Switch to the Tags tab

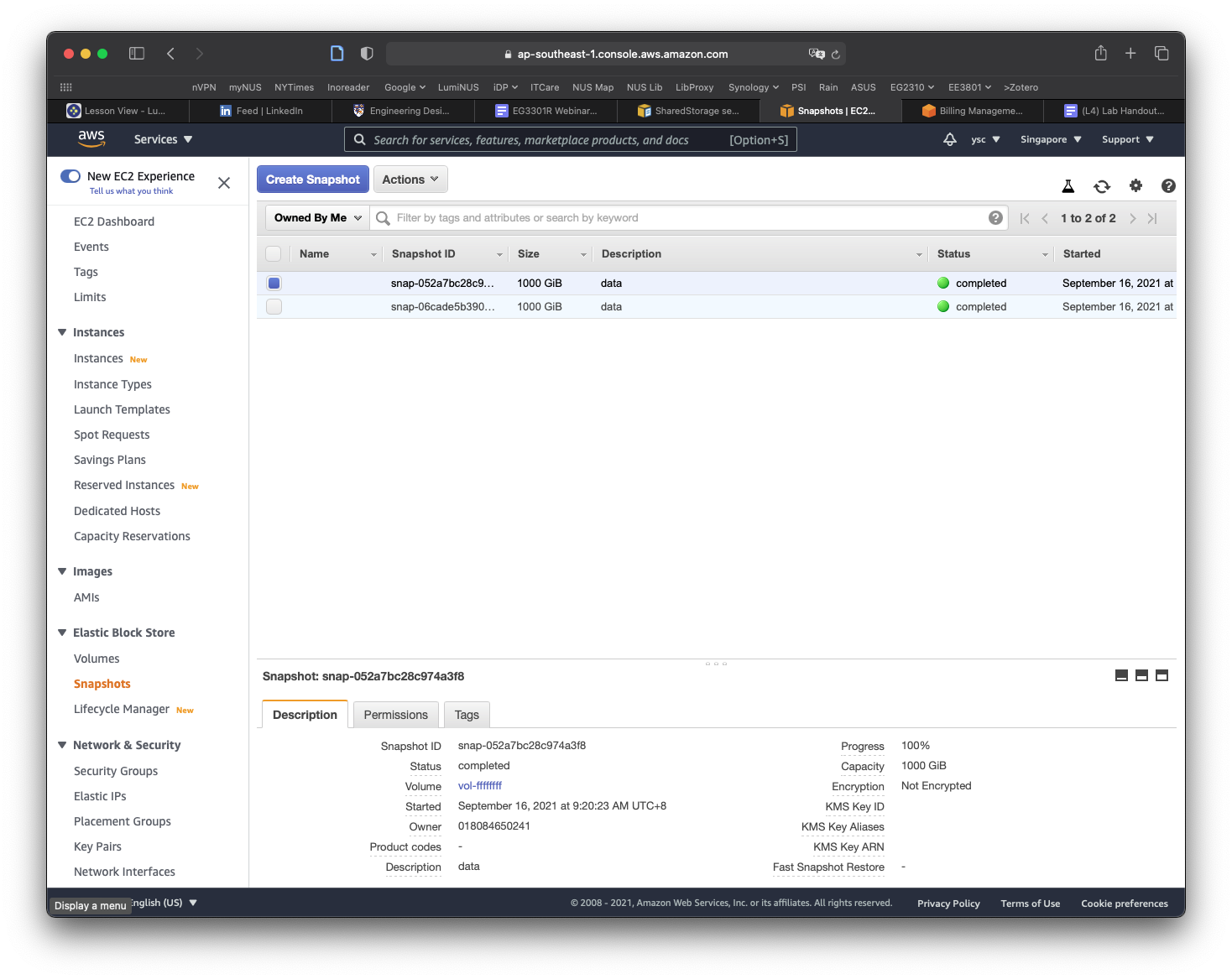467,715
